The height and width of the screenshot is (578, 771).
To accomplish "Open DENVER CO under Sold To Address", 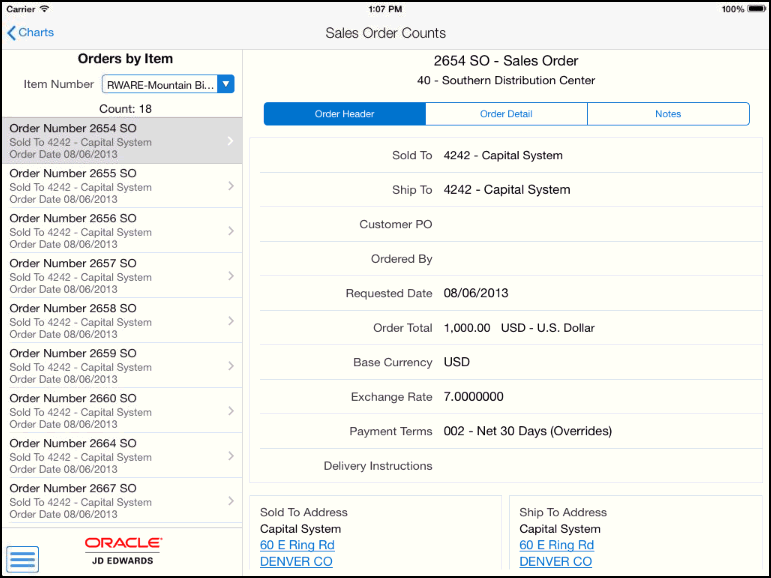I will pos(296,561).
